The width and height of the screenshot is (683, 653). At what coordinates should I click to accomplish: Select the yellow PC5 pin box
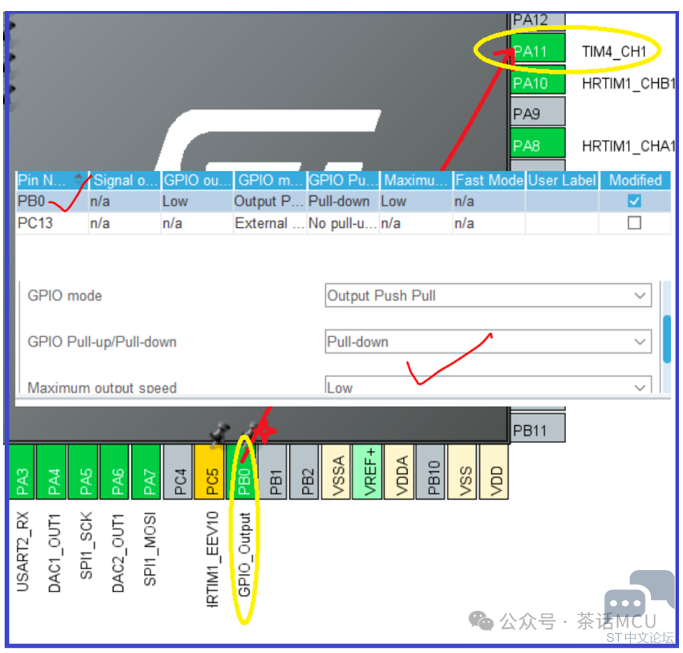[211, 472]
